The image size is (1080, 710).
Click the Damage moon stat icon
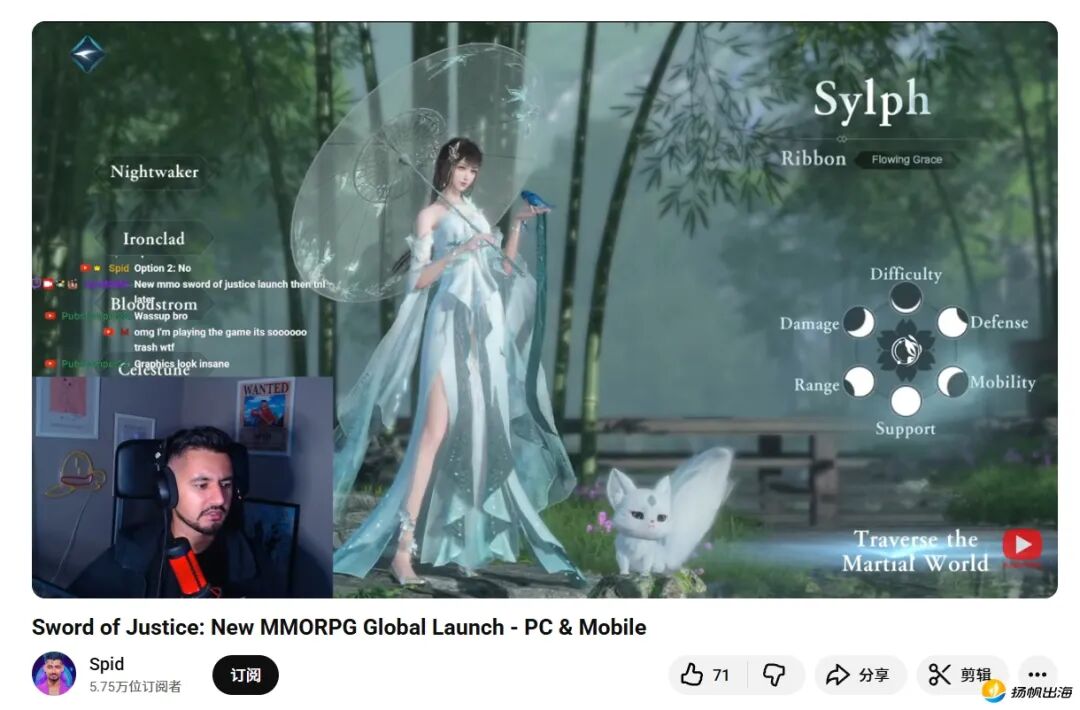point(859,322)
